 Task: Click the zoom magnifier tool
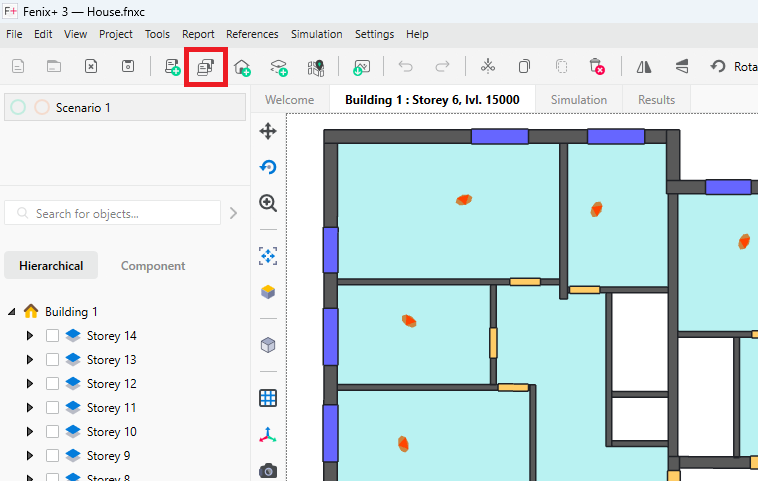click(268, 203)
